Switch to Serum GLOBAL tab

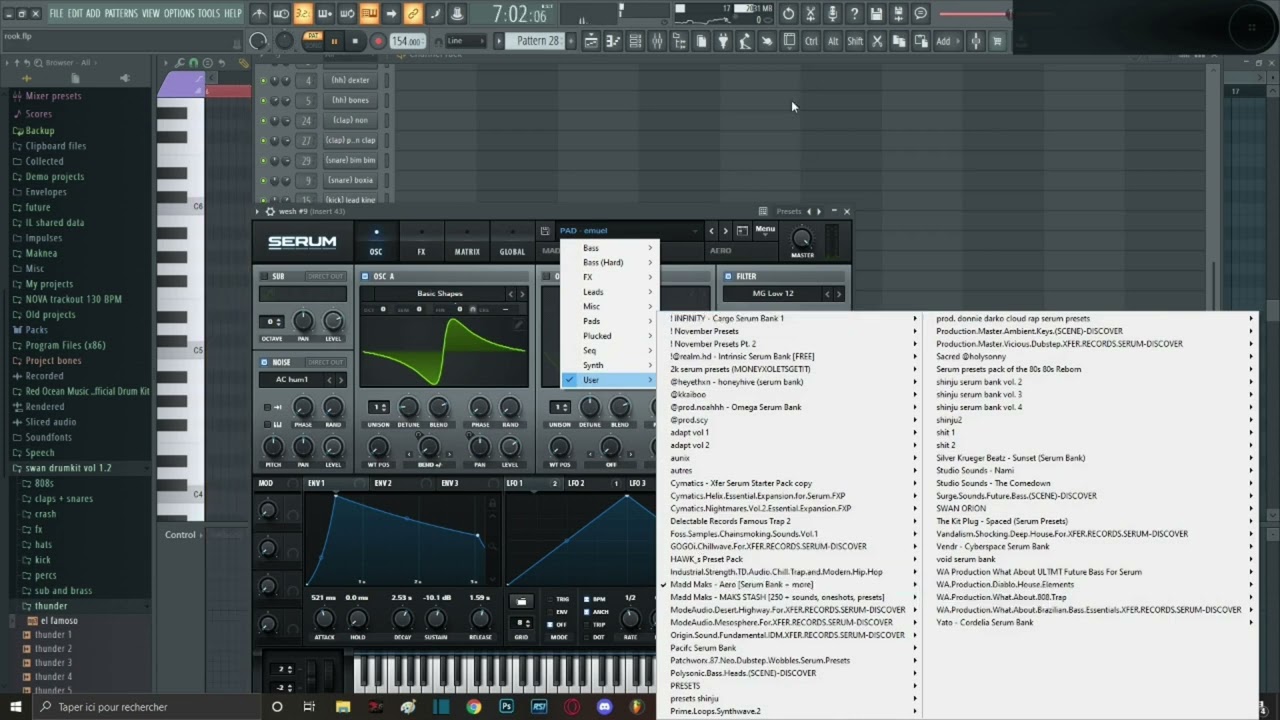coord(512,243)
